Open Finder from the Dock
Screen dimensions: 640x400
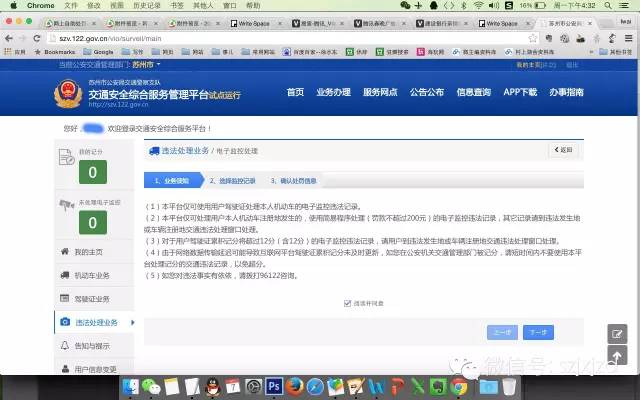(x=131, y=386)
